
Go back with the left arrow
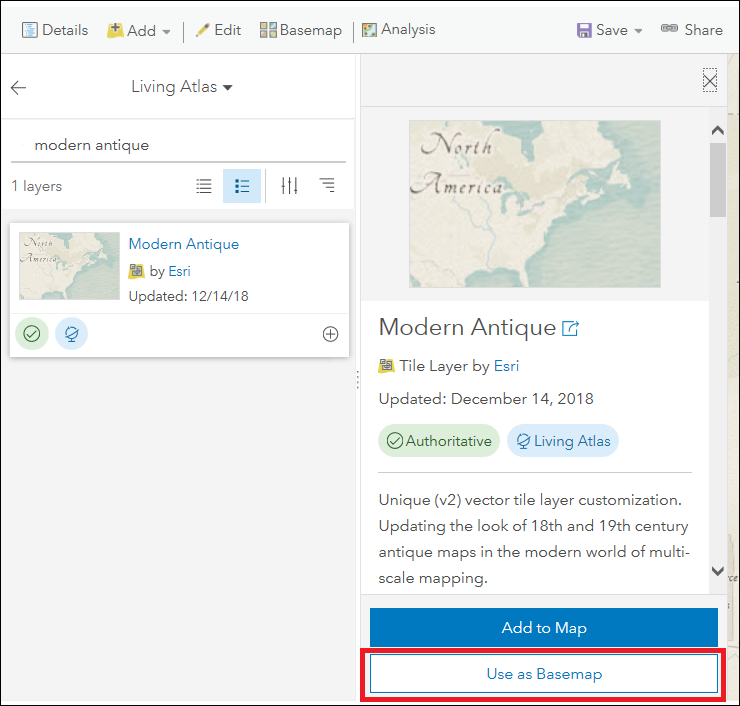click(18, 87)
